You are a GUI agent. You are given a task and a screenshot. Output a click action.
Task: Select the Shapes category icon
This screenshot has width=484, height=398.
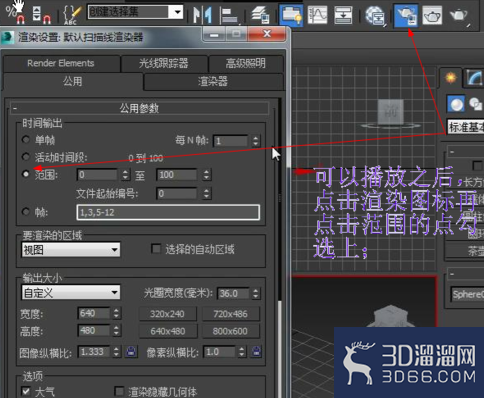475,104
